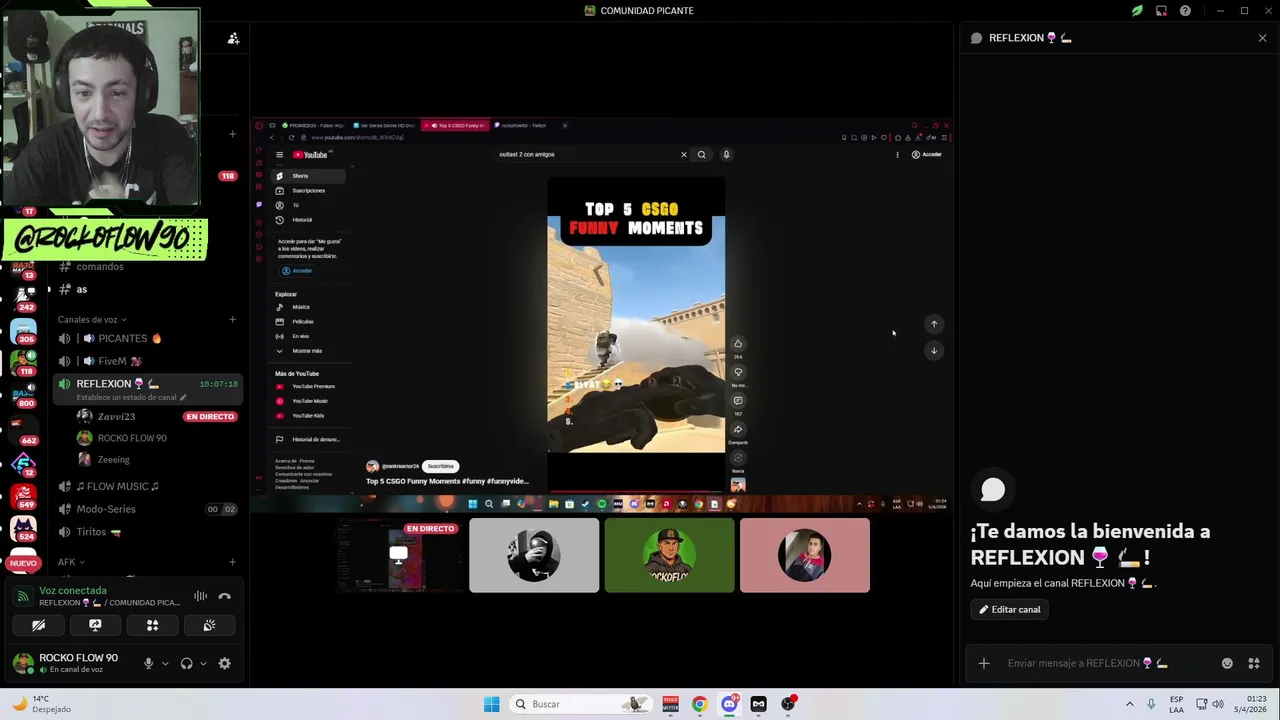
Task: Click the green leaf icon in title bar
Action: point(1137,11)
